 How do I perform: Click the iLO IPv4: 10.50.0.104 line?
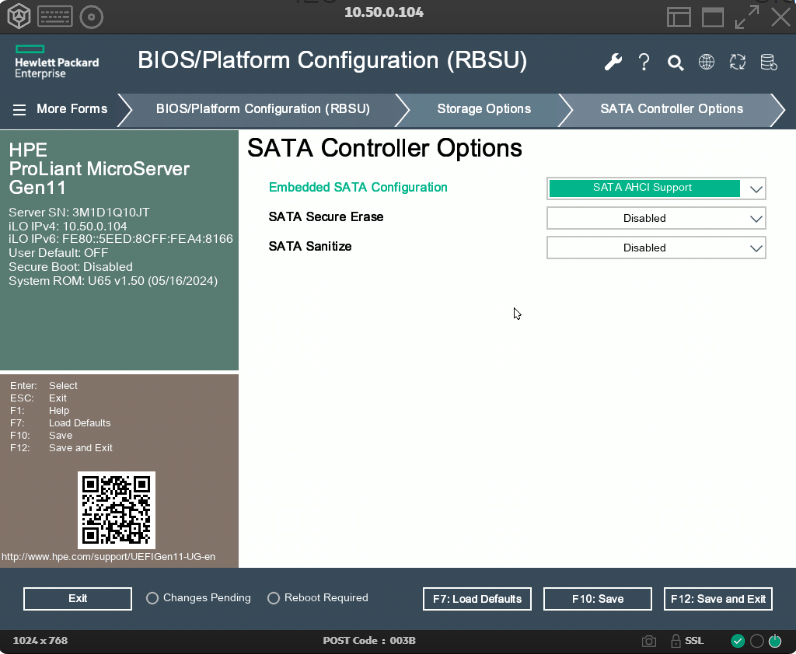(68, 226)
